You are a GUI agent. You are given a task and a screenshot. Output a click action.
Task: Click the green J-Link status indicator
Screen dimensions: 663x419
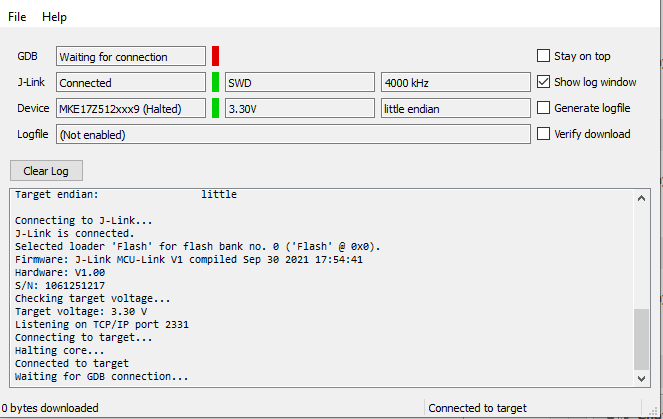215,82
